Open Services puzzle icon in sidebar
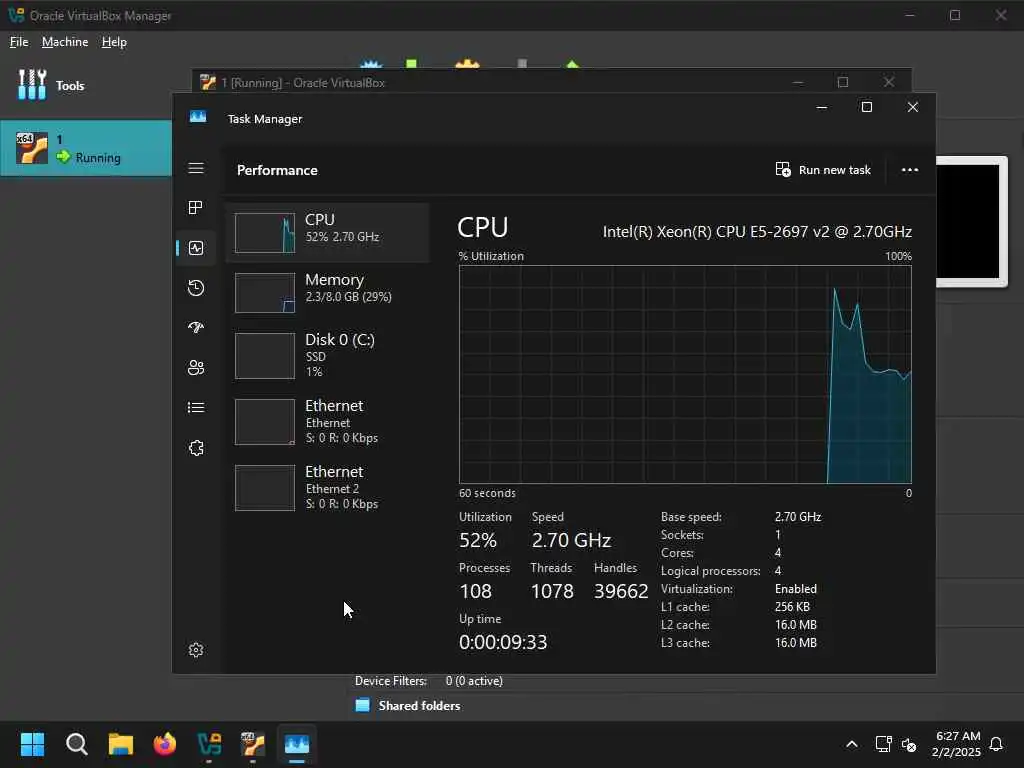 point(196,448)
